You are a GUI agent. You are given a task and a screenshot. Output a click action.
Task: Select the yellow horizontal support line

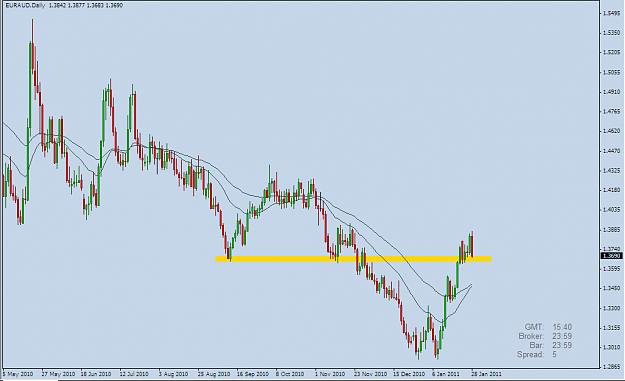353,259
